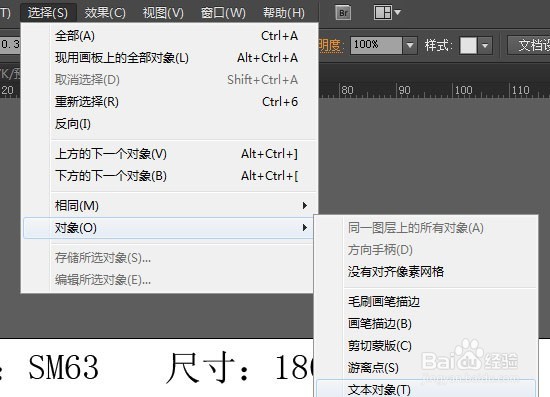
Task: Open the 窗口(W) menu
Action: (x=223, y=13)
